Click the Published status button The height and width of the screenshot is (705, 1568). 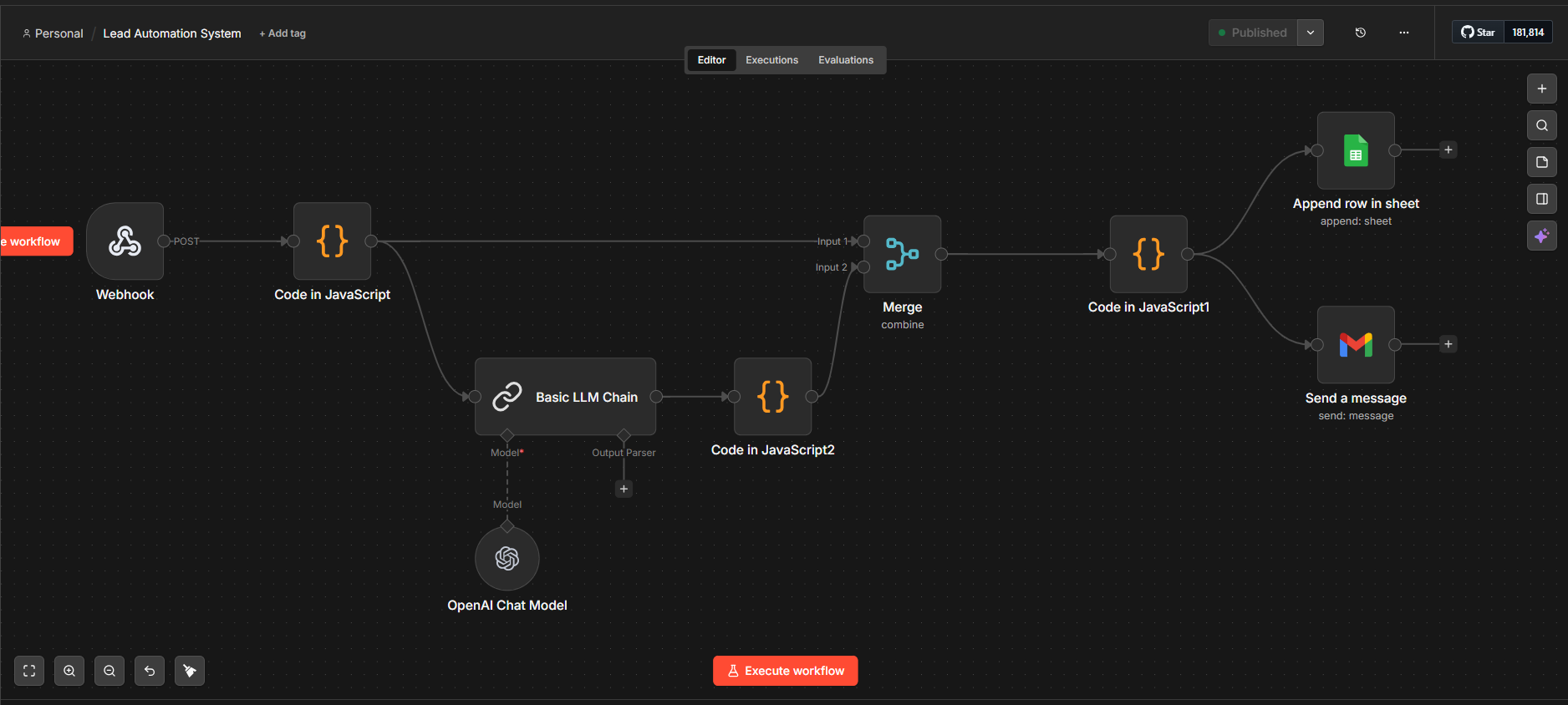1253,33
